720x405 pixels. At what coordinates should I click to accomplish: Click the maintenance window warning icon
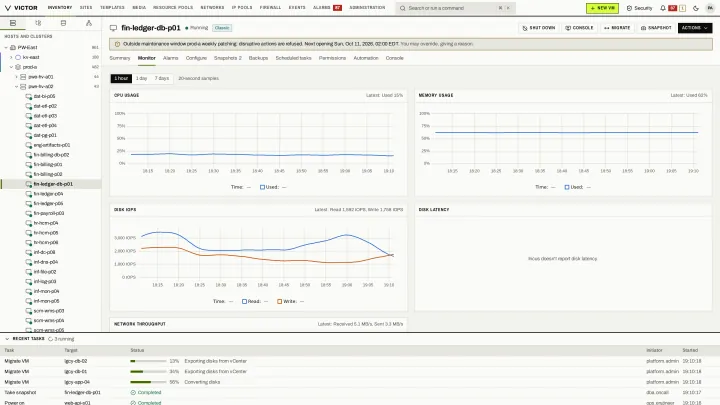[117, 44]
